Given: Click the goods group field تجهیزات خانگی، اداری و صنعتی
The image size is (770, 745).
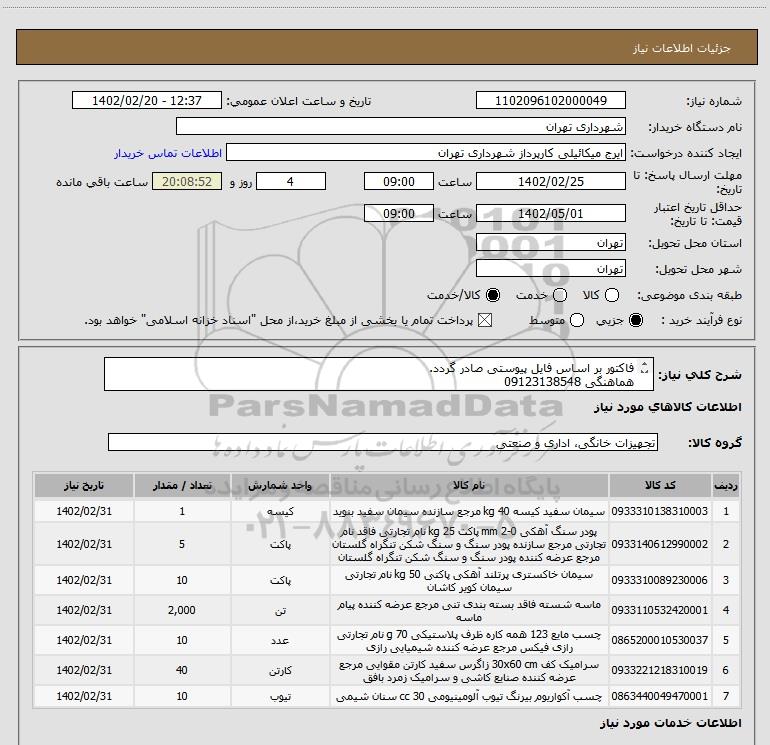Looking at the screenshot, I should click(383, 442).
